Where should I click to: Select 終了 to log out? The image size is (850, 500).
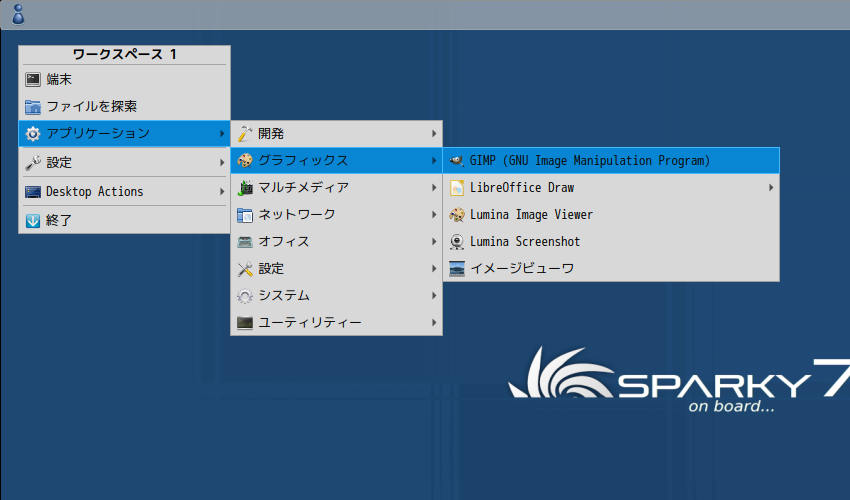click(124, 220)
